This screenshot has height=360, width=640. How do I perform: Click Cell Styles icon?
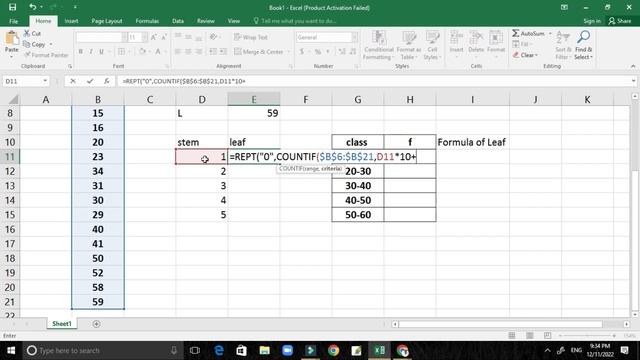(x=432, y=38)
